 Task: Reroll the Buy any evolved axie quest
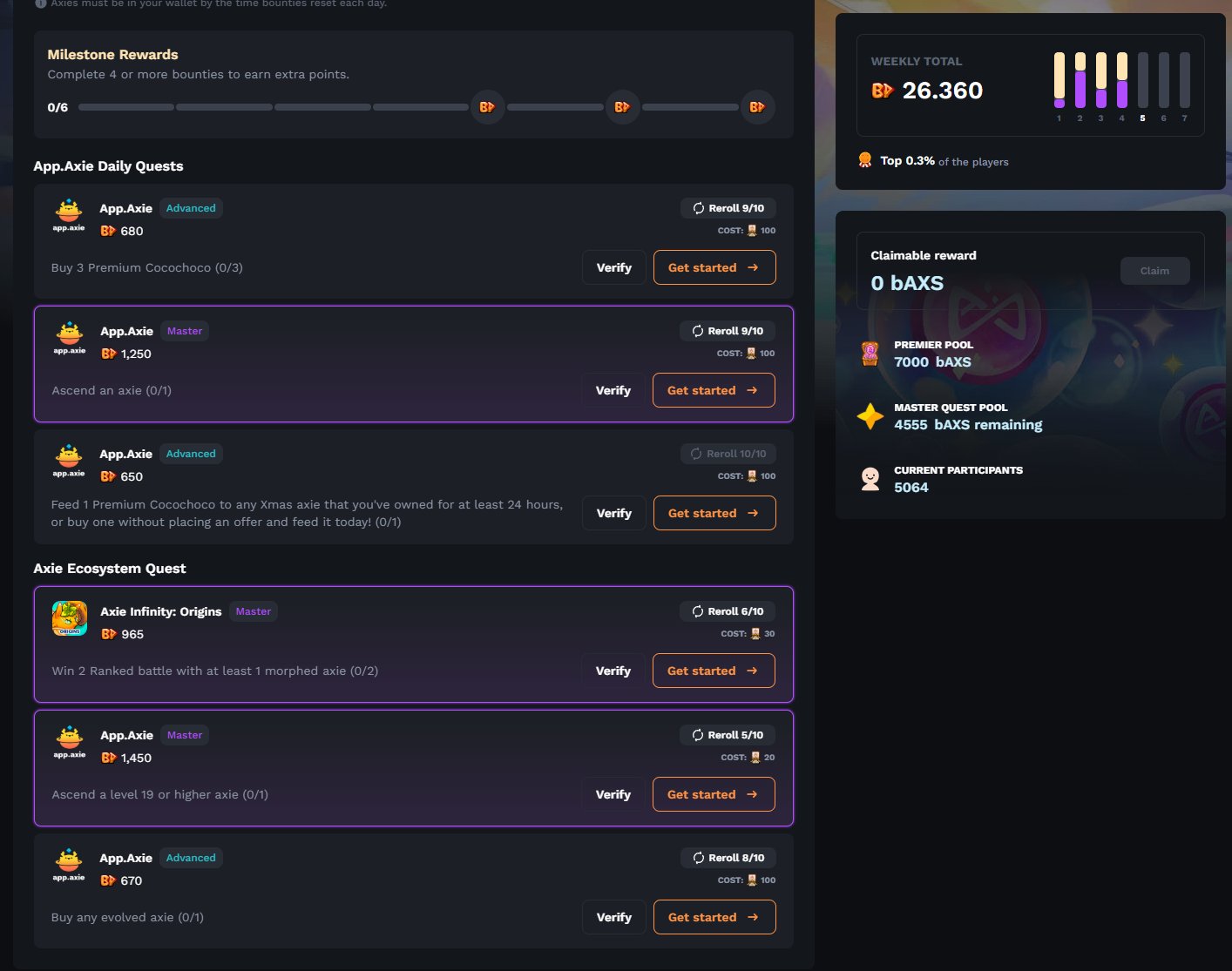coord(728,858)
